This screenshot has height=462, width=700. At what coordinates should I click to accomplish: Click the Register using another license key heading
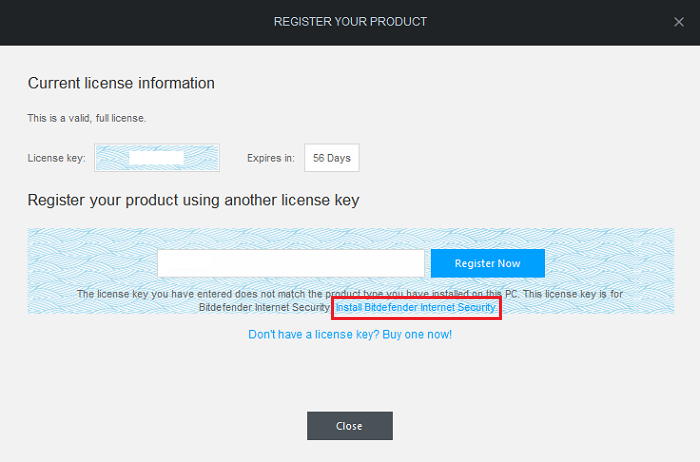coord(193,200)
